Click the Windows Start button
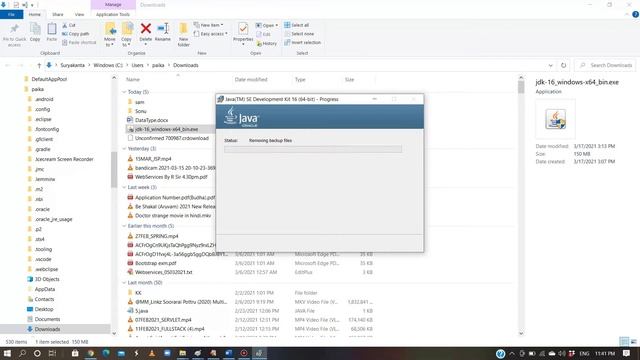Image resolution: width=640 pixels, height=360 pixels. tap(7, 353)
